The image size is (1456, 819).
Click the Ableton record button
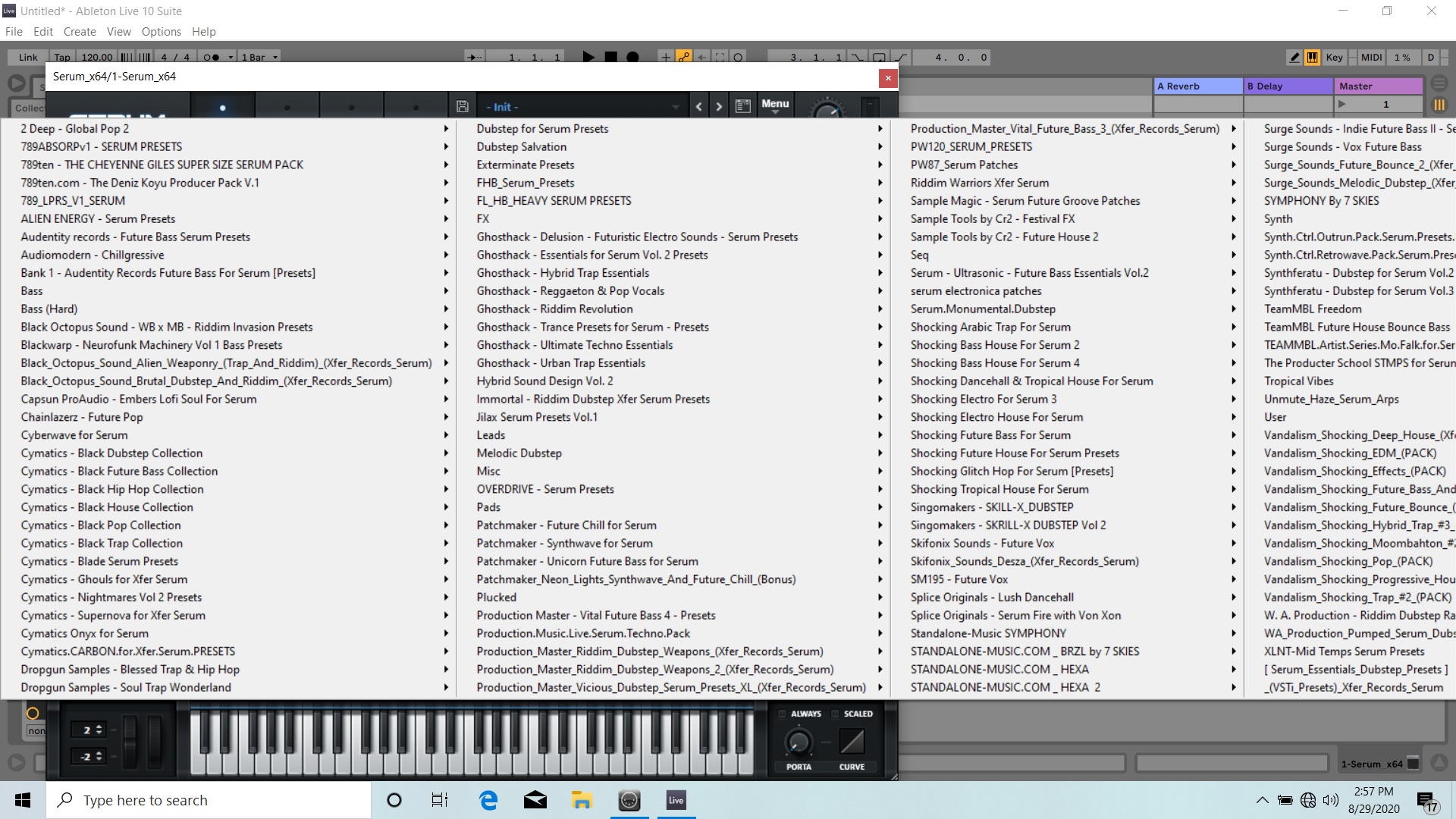pyautogui.click(x=632, y=57)
